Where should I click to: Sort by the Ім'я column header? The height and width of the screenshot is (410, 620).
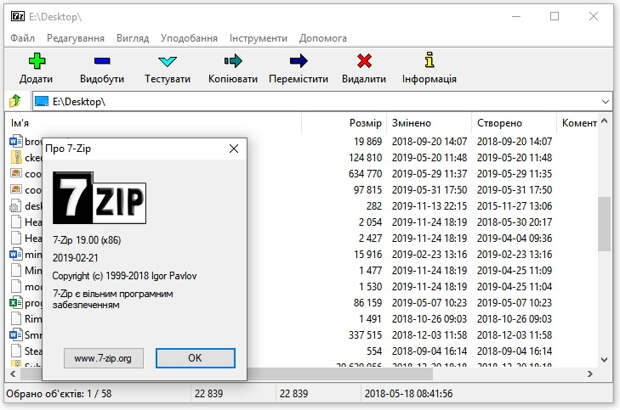point(154,123)
